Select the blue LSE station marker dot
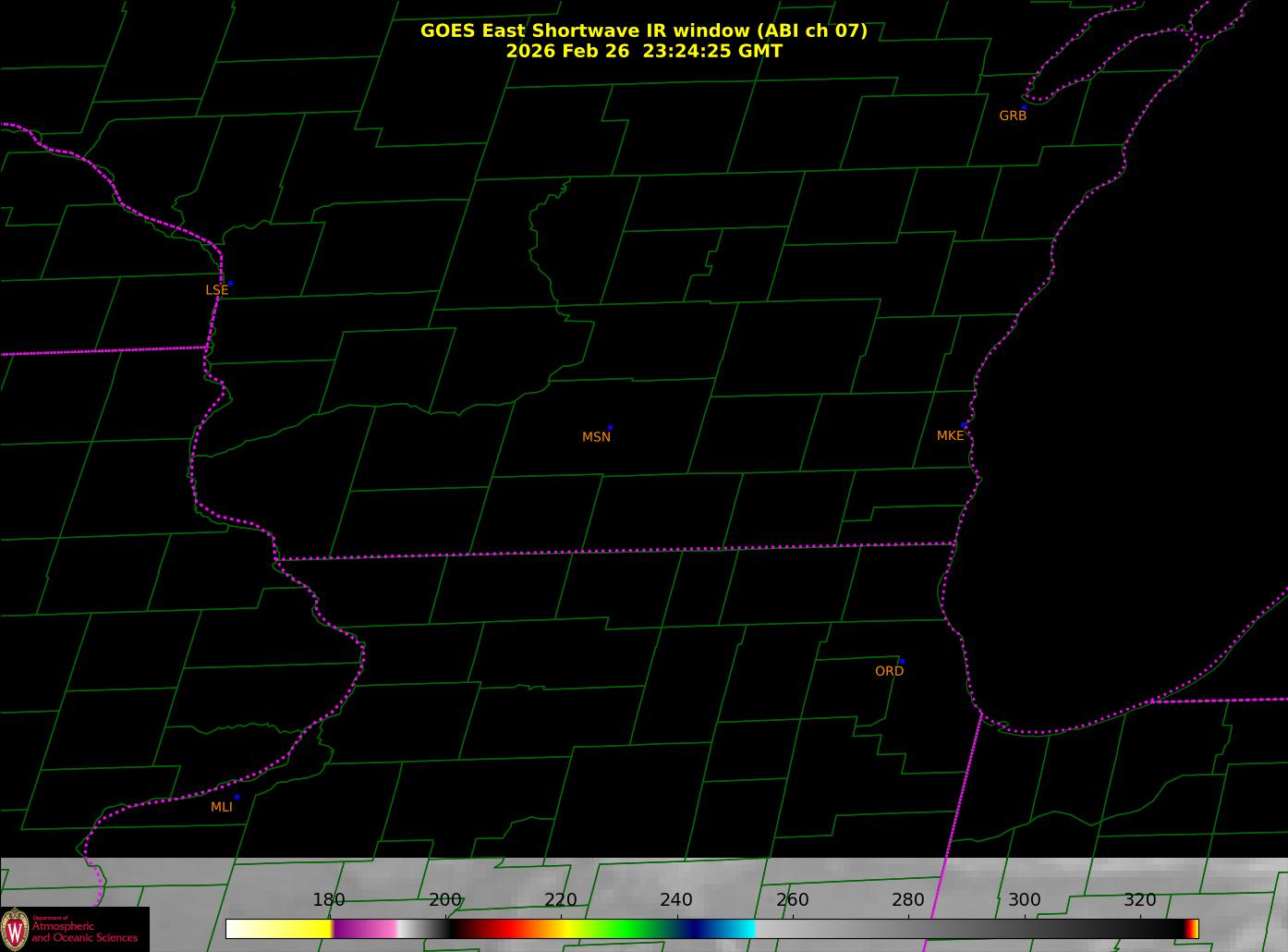Screen dimensions: 1288x952 pyautogui.click(x=230, y=283)
